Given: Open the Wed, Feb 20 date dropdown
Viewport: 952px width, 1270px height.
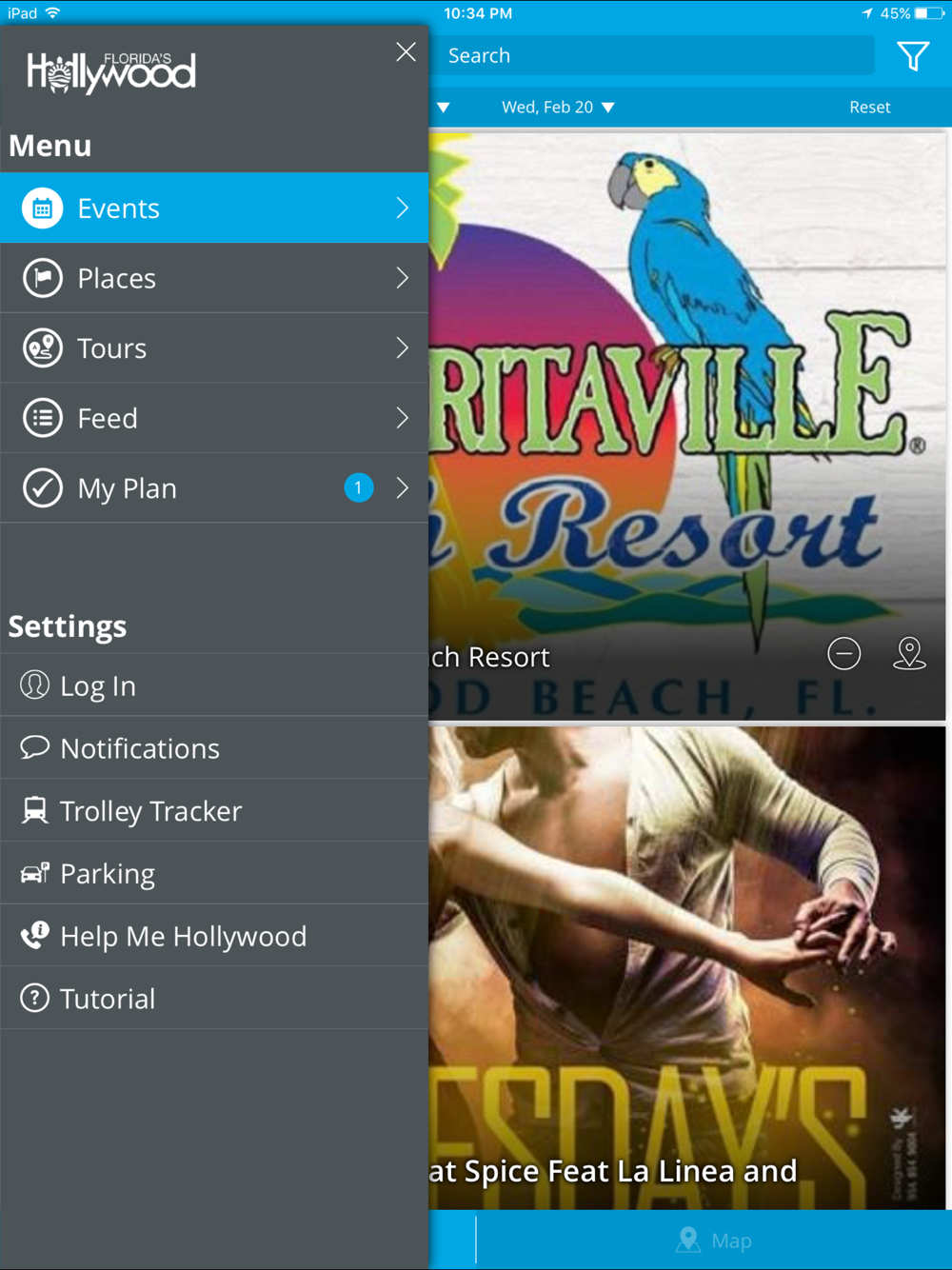Looking at the screenshot, I should pos(558,108).
